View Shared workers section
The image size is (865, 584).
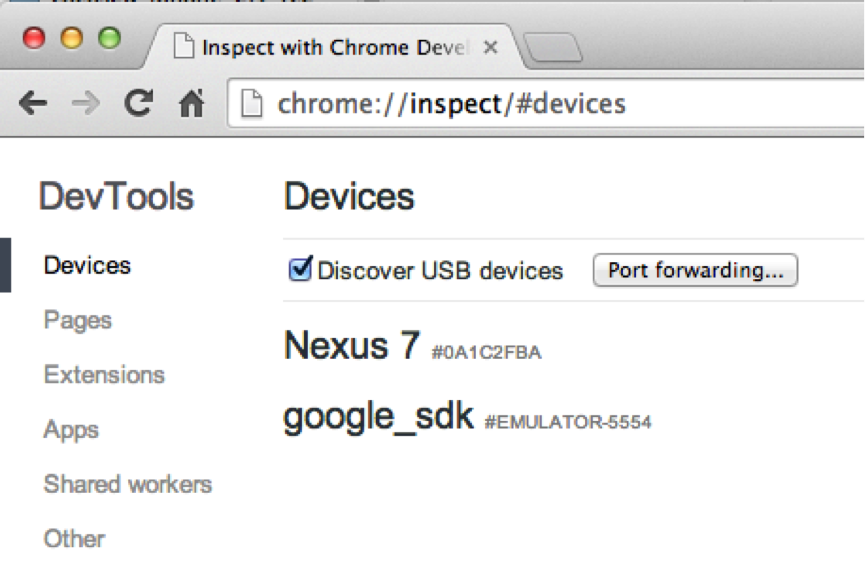point(128,484)
